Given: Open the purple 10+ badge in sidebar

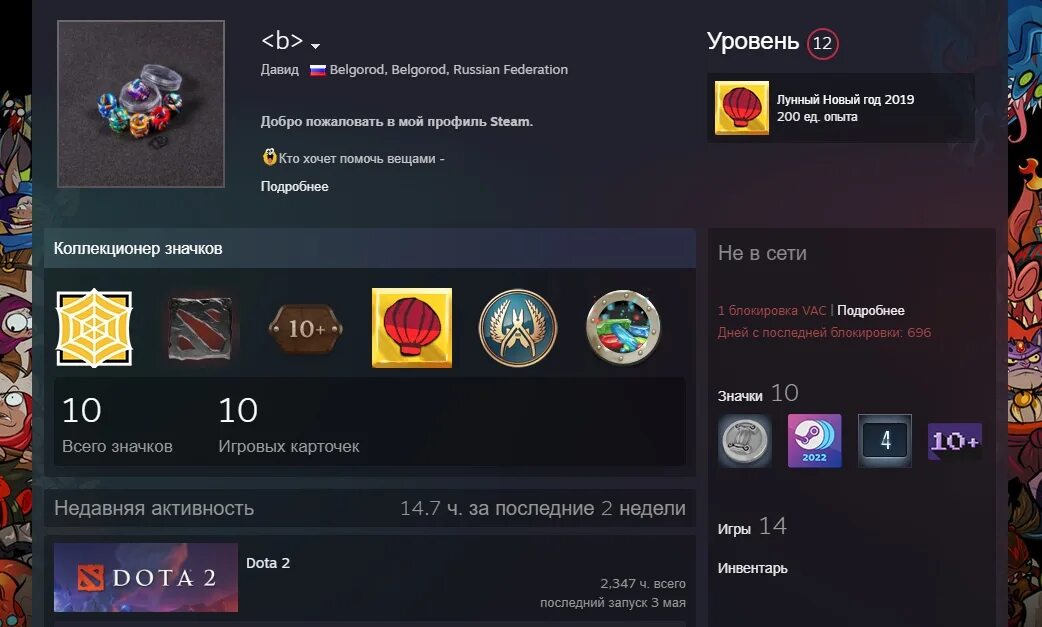Looking at the screenshot, I should (x=955, y=441).
